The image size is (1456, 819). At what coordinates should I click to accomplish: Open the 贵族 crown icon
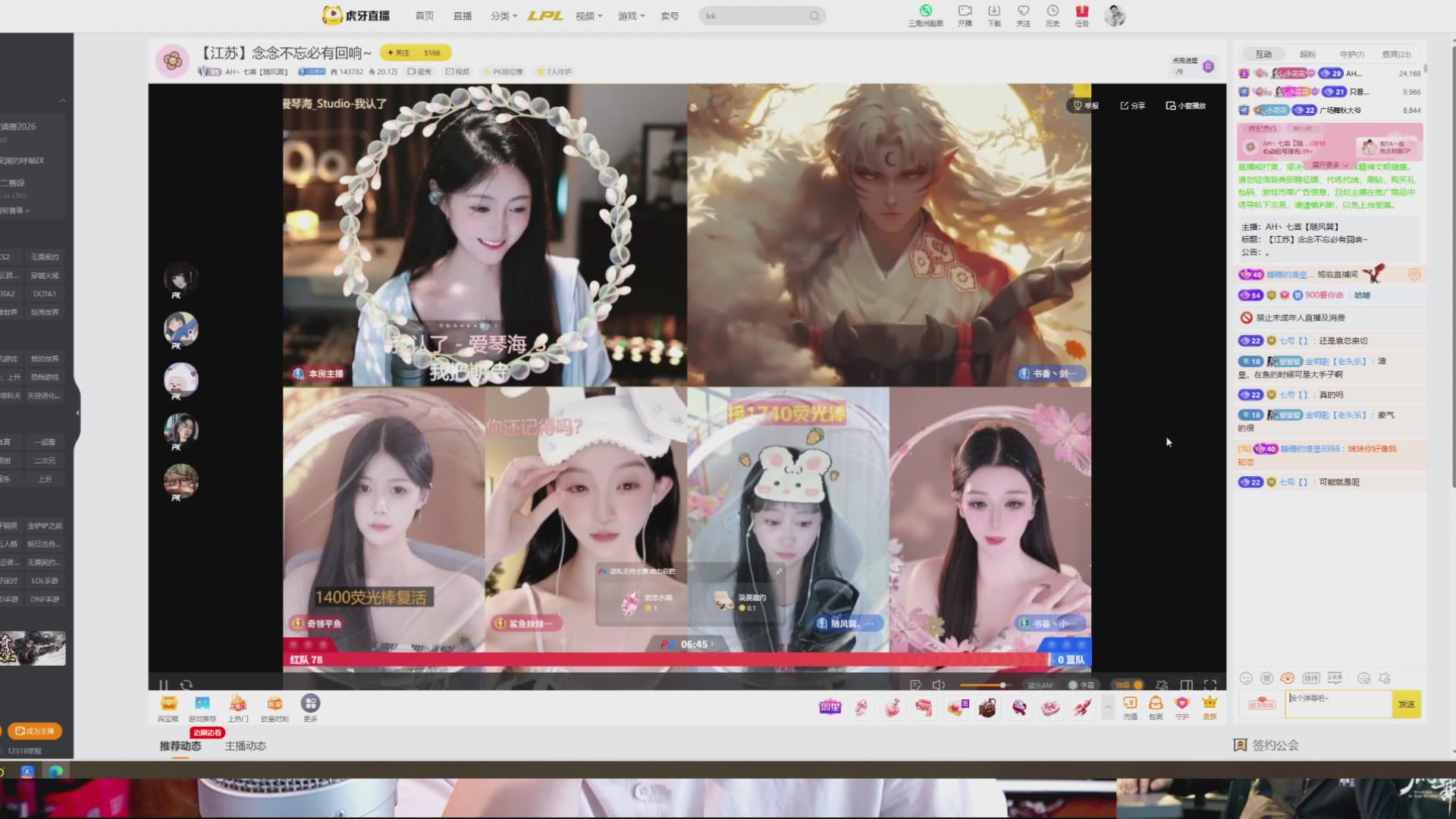1210,708
